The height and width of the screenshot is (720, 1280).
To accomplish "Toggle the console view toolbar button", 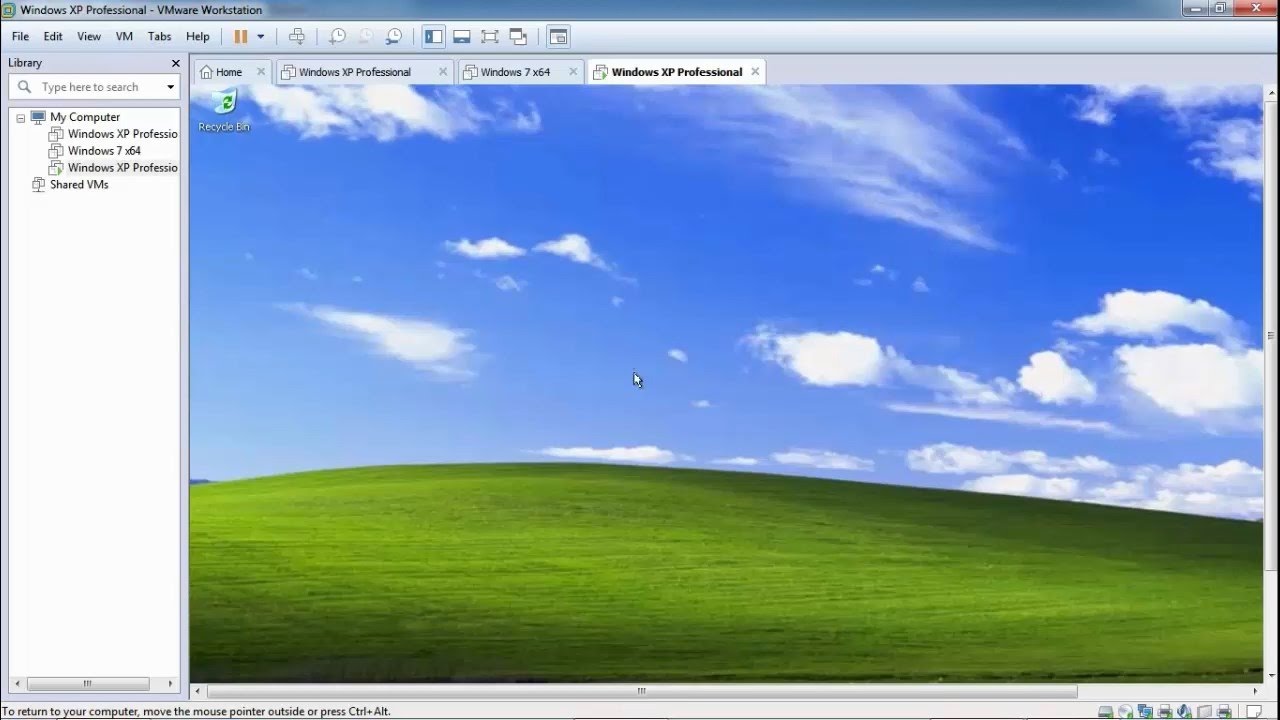I will pos(558,36).
